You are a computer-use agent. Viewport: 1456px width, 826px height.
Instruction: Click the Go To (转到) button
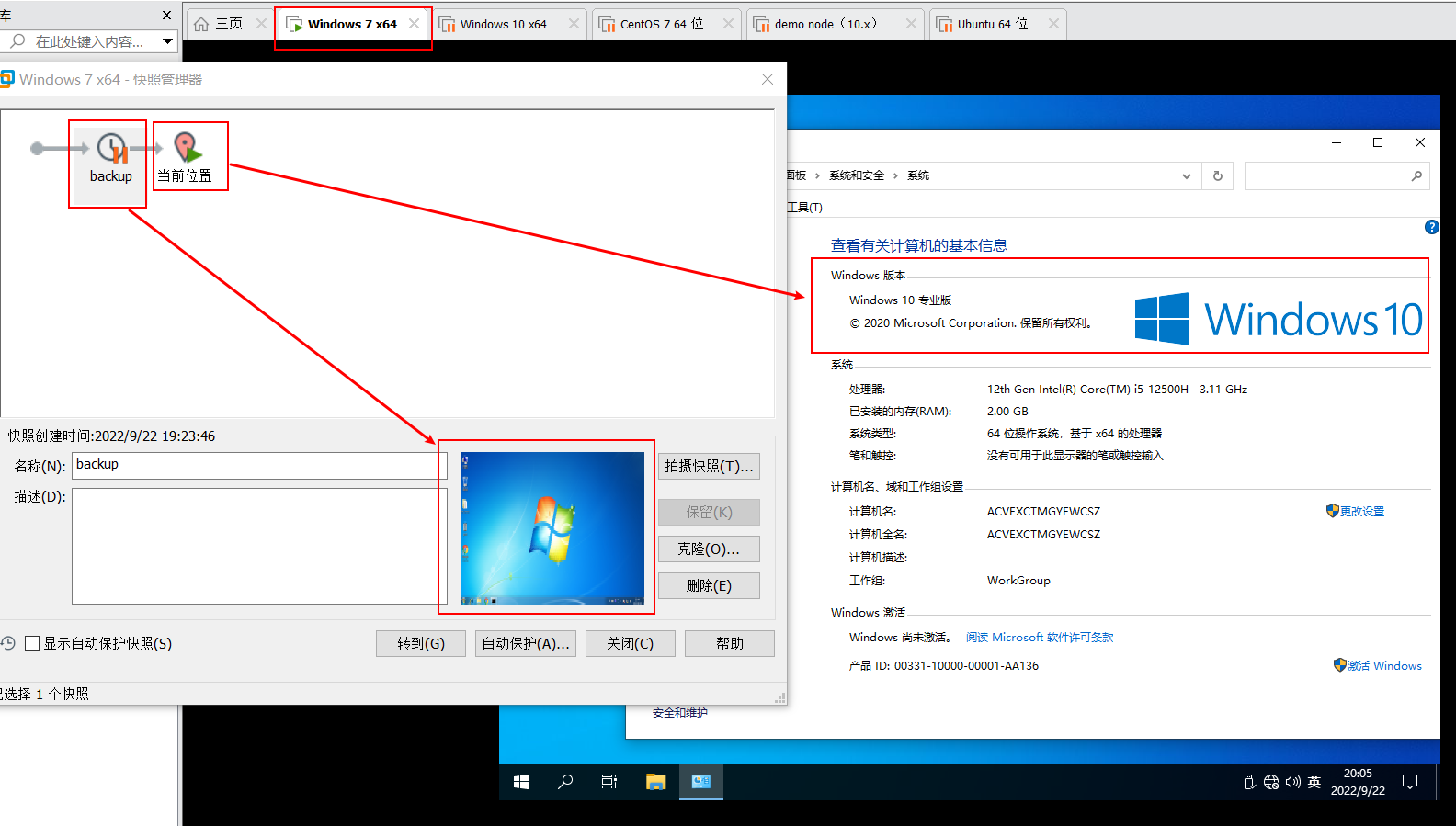pos(421,643)
